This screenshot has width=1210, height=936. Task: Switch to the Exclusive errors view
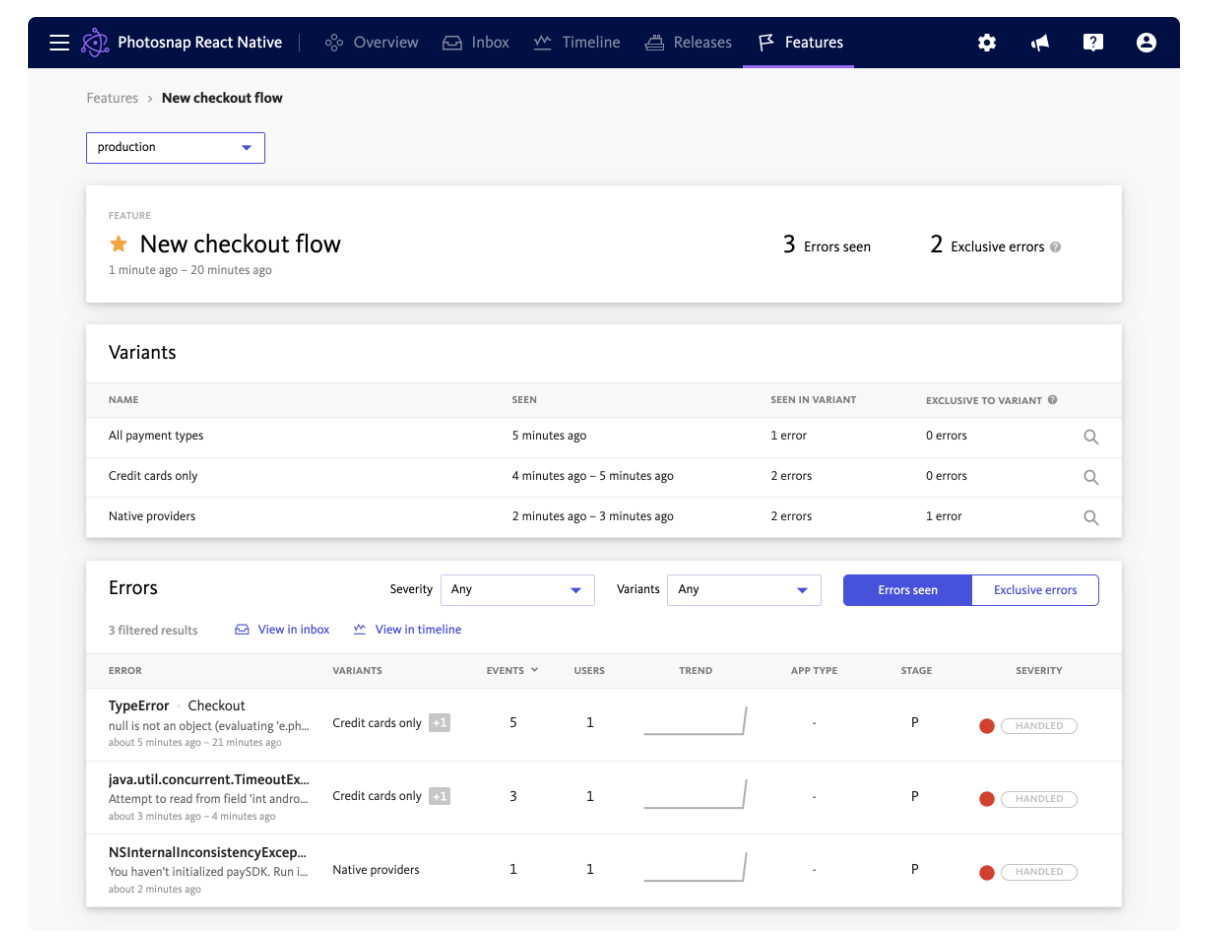(x=1035, y=590)
